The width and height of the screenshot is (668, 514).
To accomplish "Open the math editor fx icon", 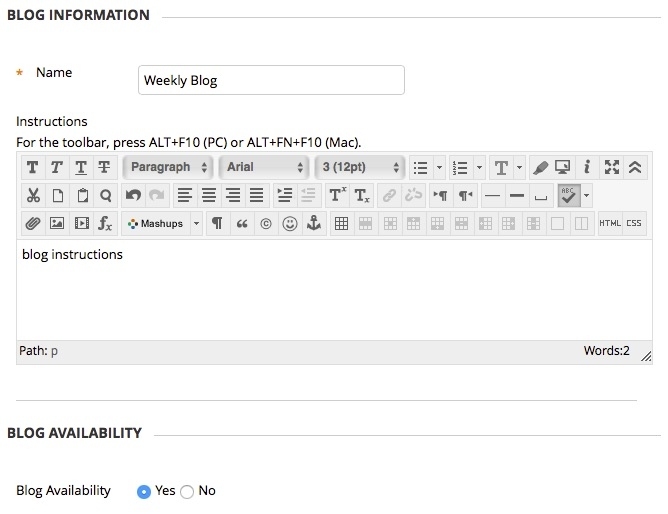I will [105, 223].
